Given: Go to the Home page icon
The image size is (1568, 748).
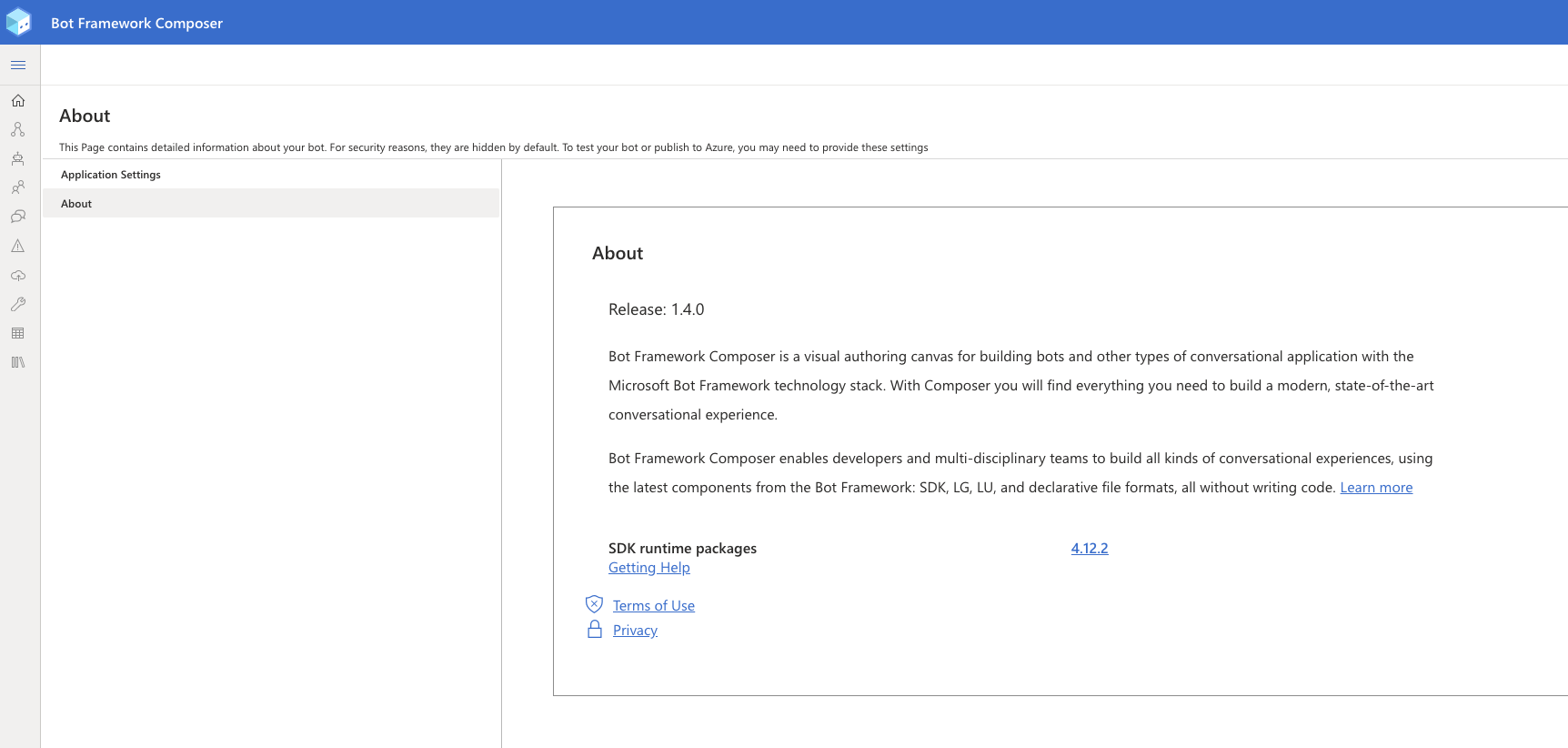Looking at the screenshot, I should tap(18, 101).
